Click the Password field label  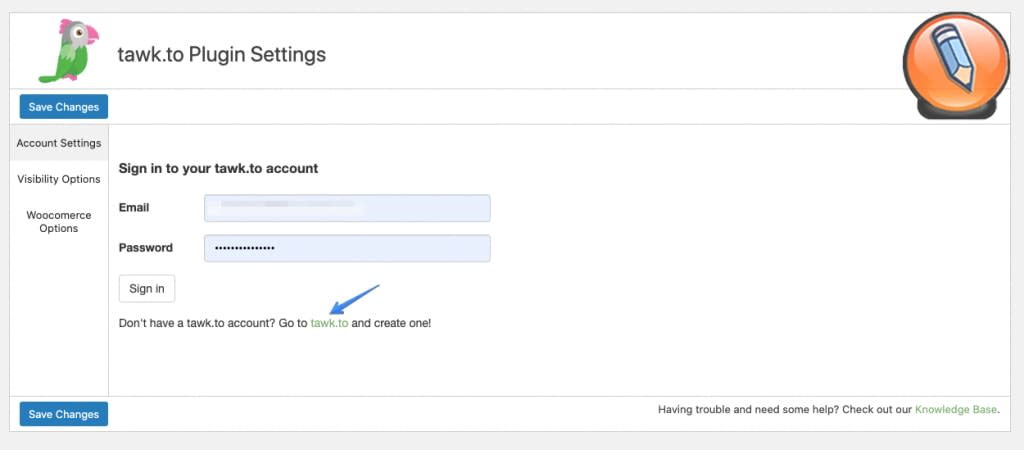coord(146,248)
